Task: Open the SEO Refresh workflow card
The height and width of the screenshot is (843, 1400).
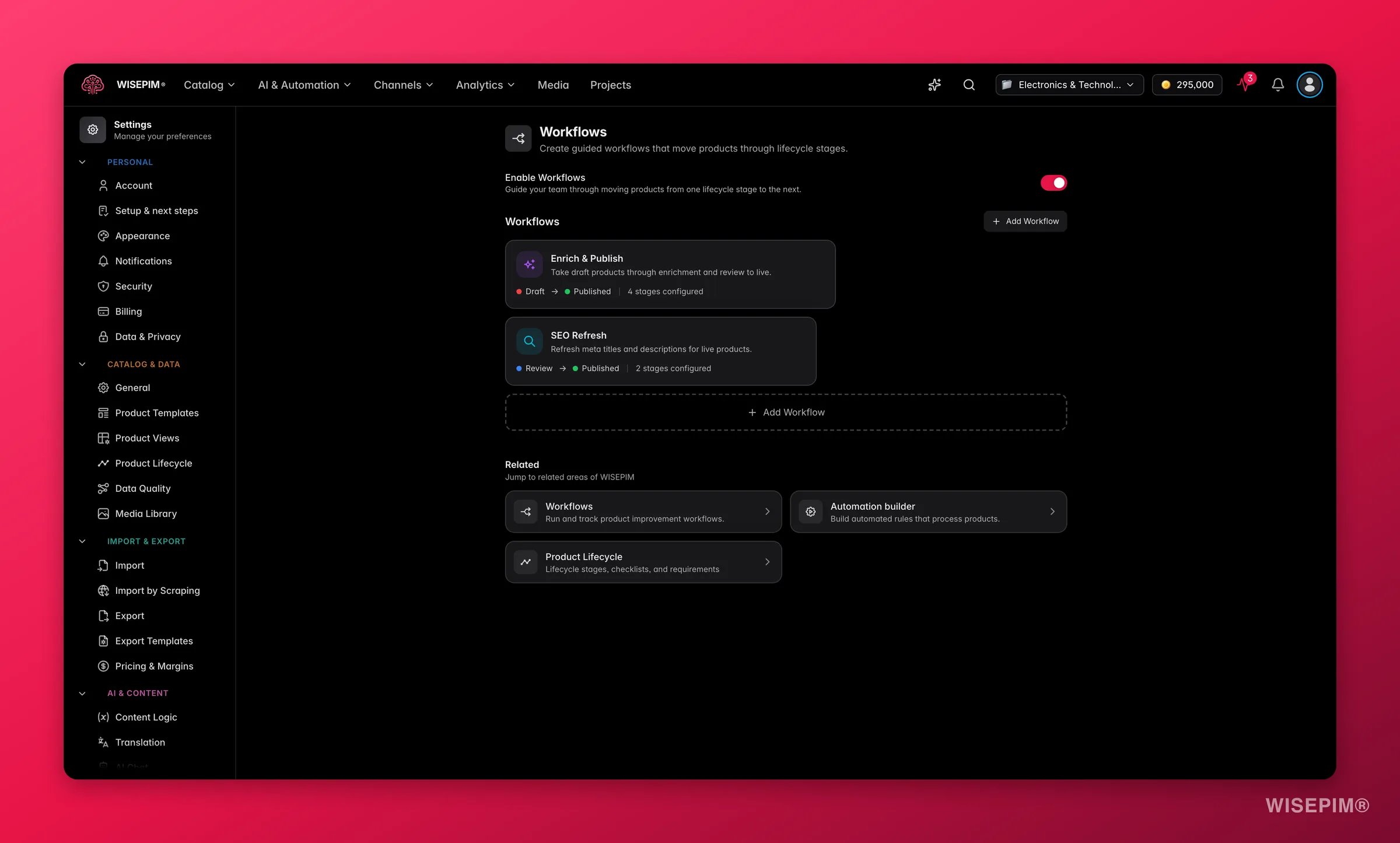Action: tap(660, 351)
